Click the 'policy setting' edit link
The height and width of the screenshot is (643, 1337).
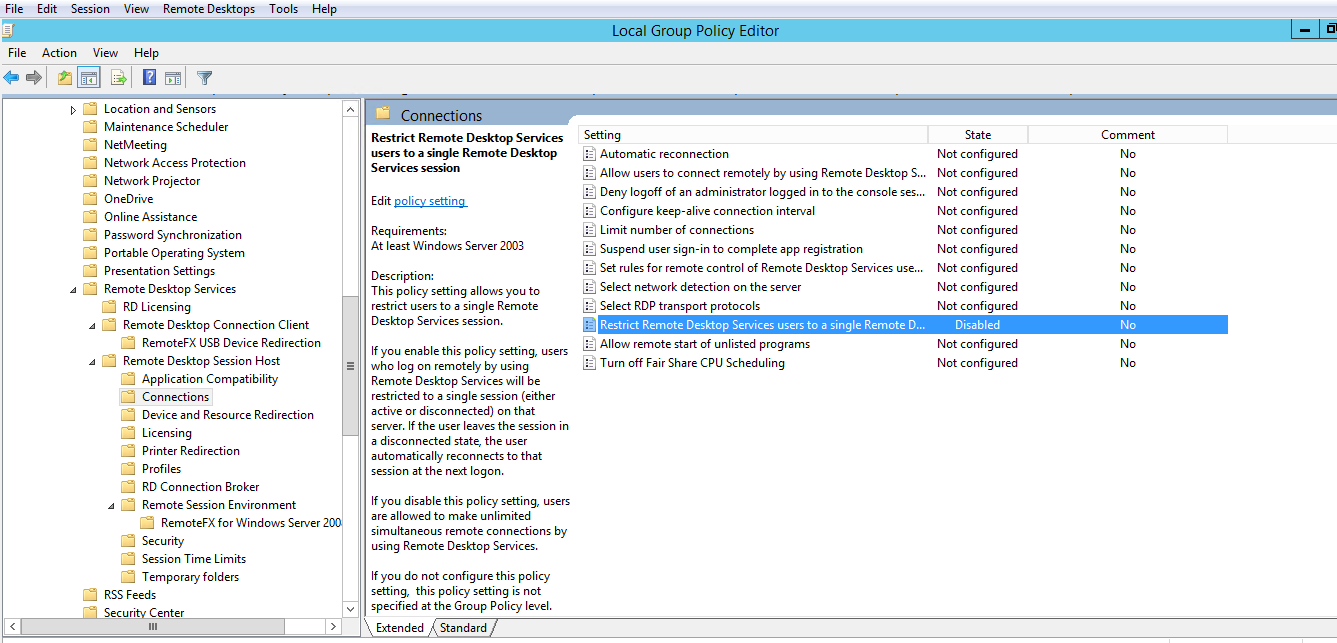click(430, 201)
